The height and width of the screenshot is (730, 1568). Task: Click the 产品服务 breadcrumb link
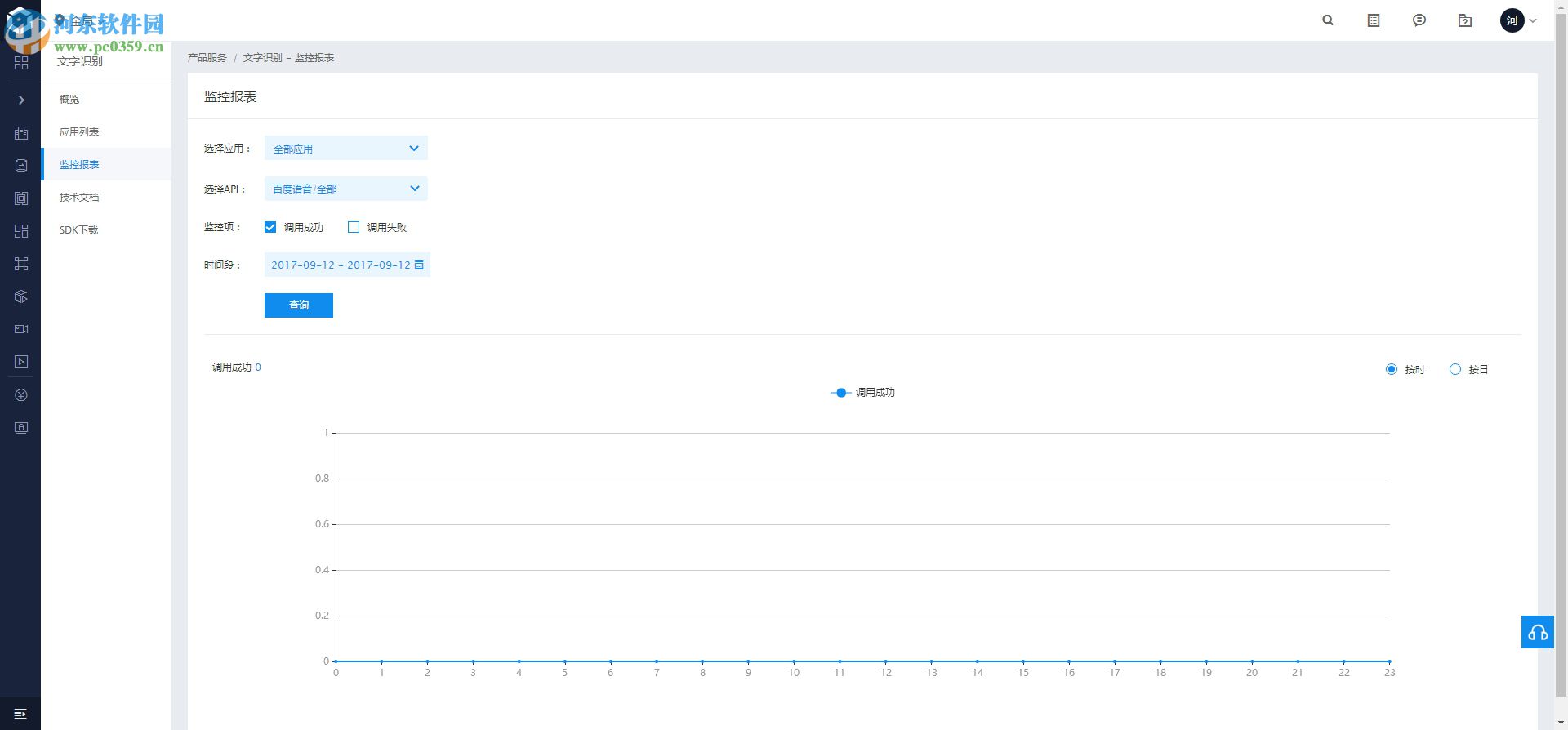pyautogui.click(x=207, y=58)
